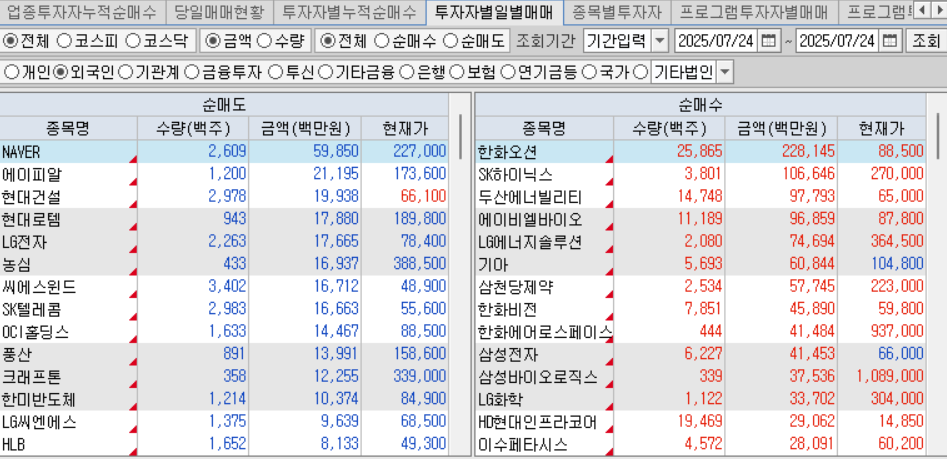
Task: Select 씨에스윈드 stock name
Action: point(39,287)
